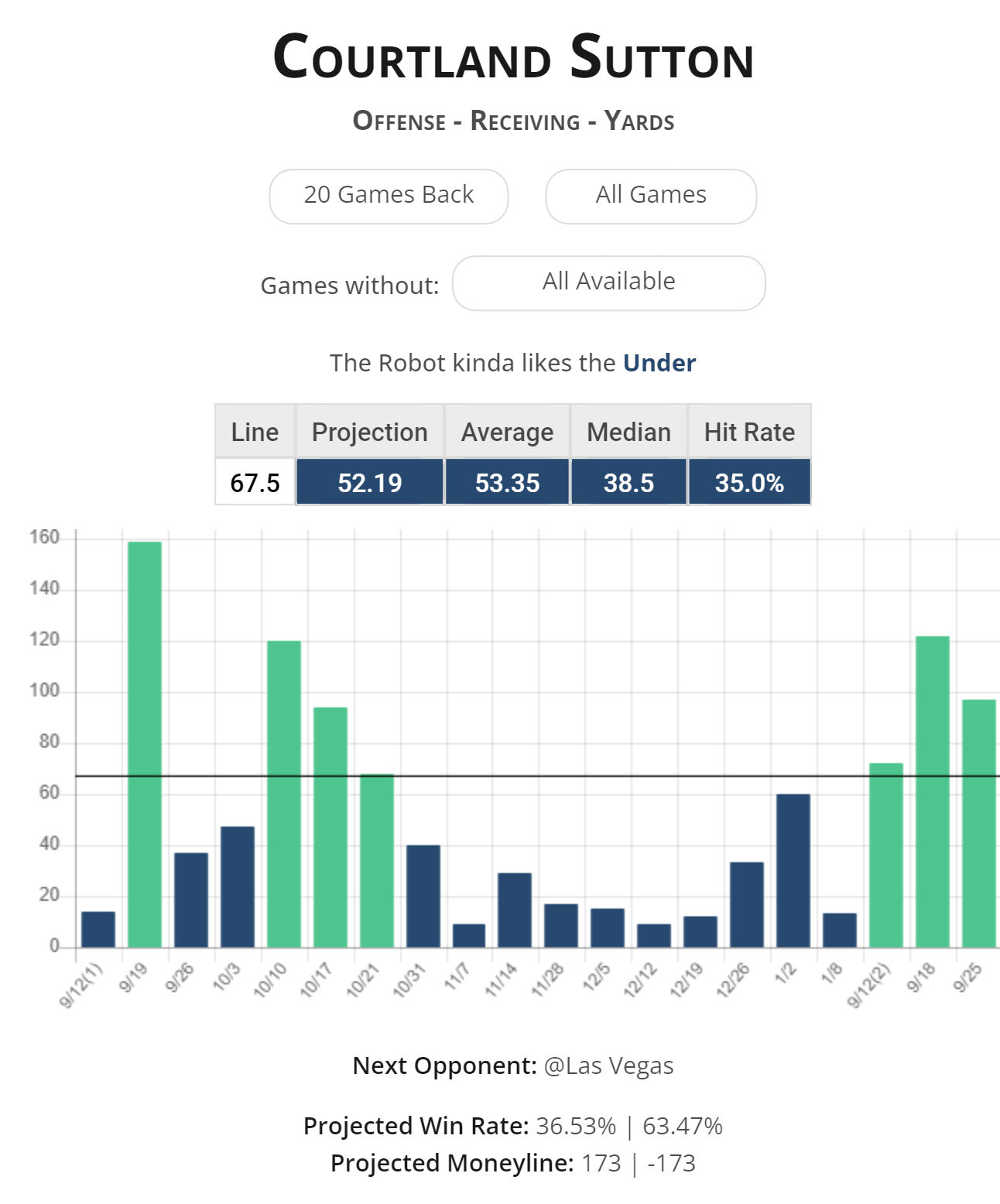This screenshot has height=1204, width=1000.
Task: Select the All Games button
Action: point(650,197)
